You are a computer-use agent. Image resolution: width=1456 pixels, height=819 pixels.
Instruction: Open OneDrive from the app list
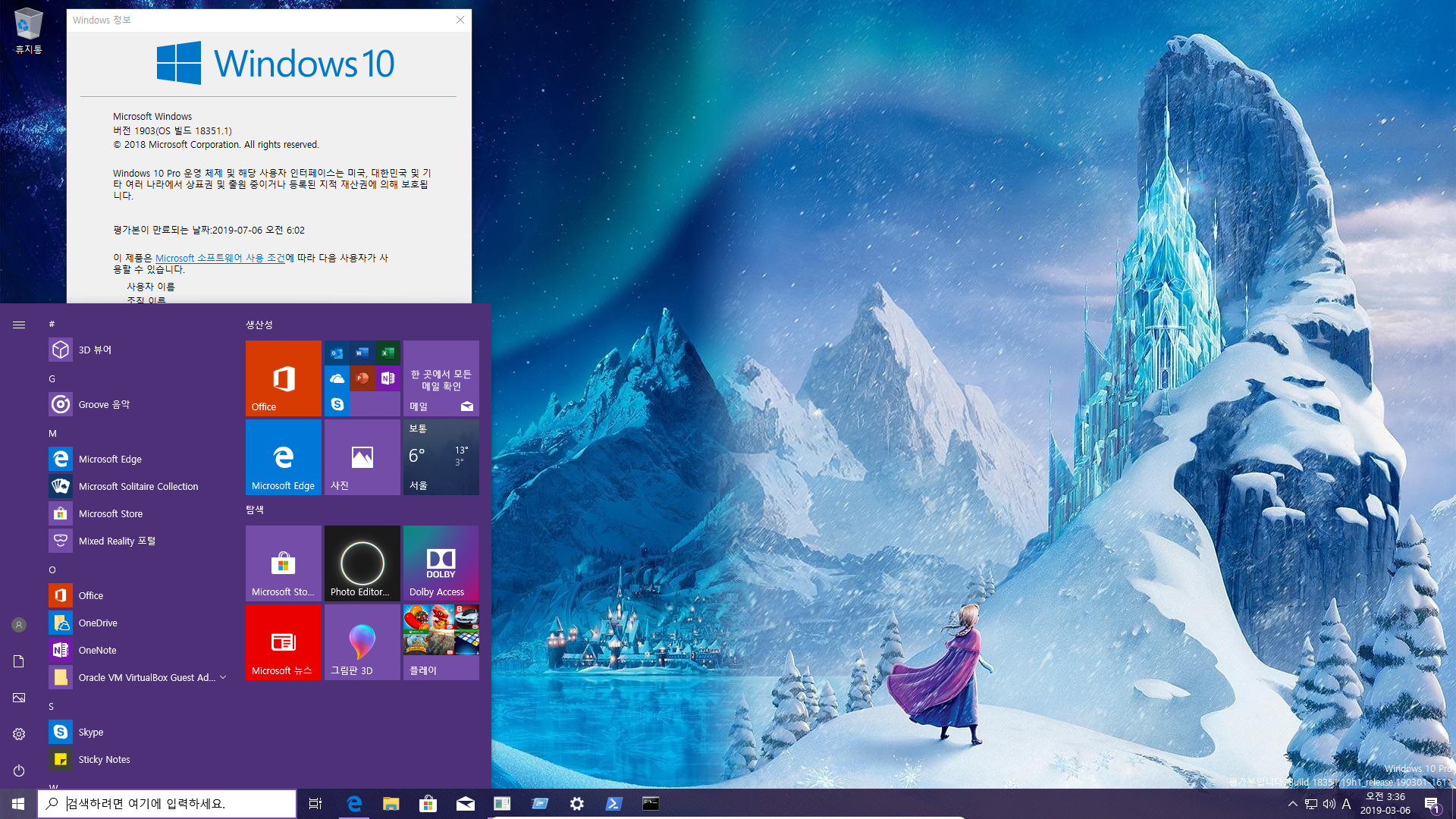pyautogui.click(x=136, y=623)
